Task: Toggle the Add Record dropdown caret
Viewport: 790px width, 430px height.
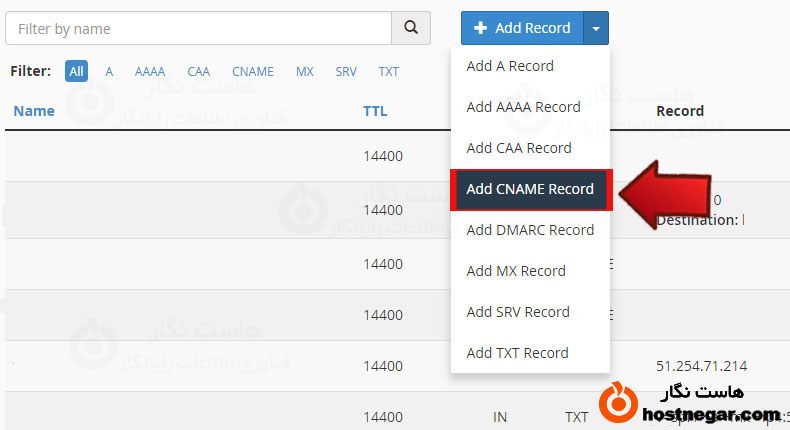Action: 596,28
